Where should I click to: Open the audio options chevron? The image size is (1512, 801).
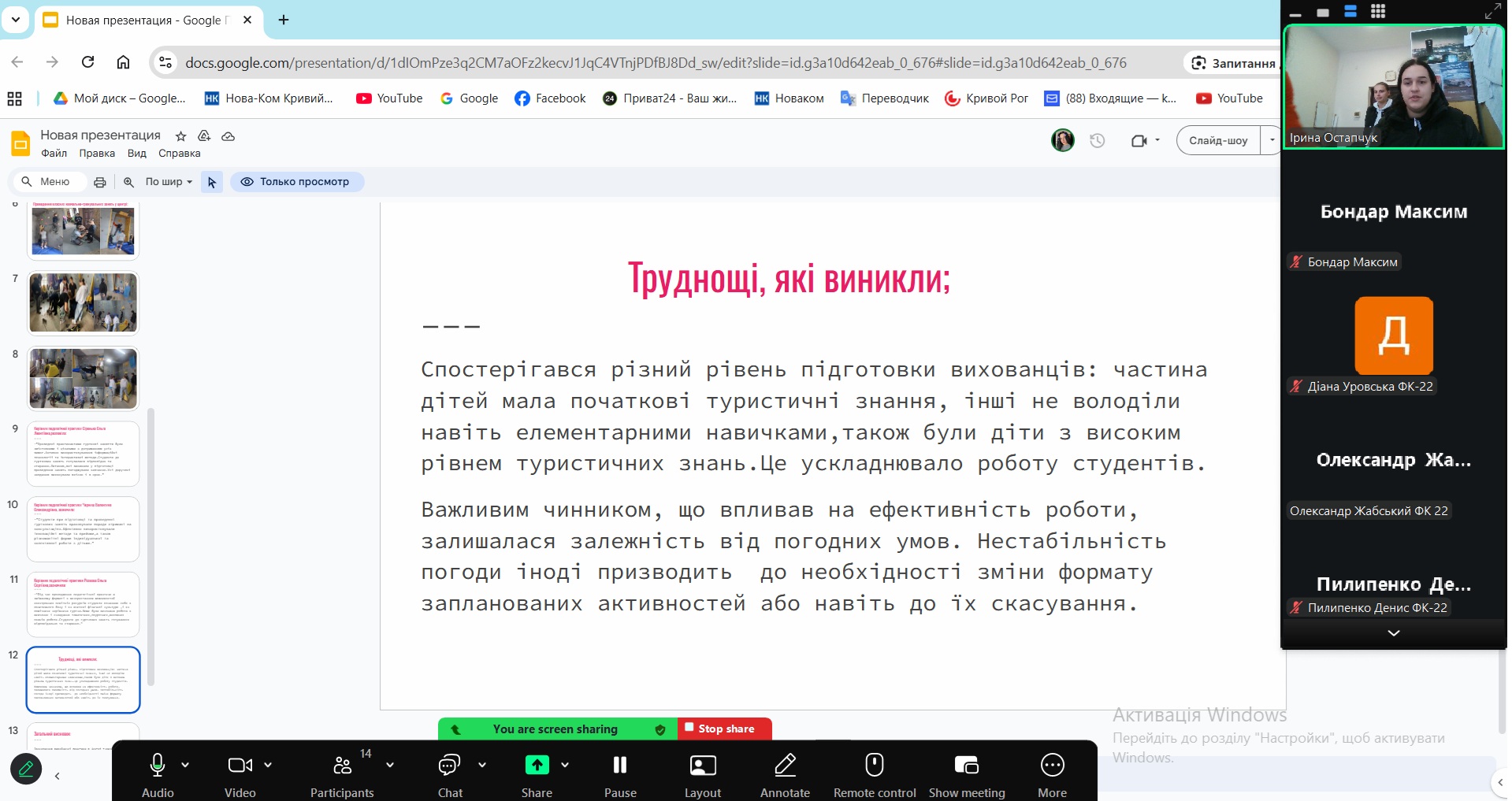tap(185, 764)
